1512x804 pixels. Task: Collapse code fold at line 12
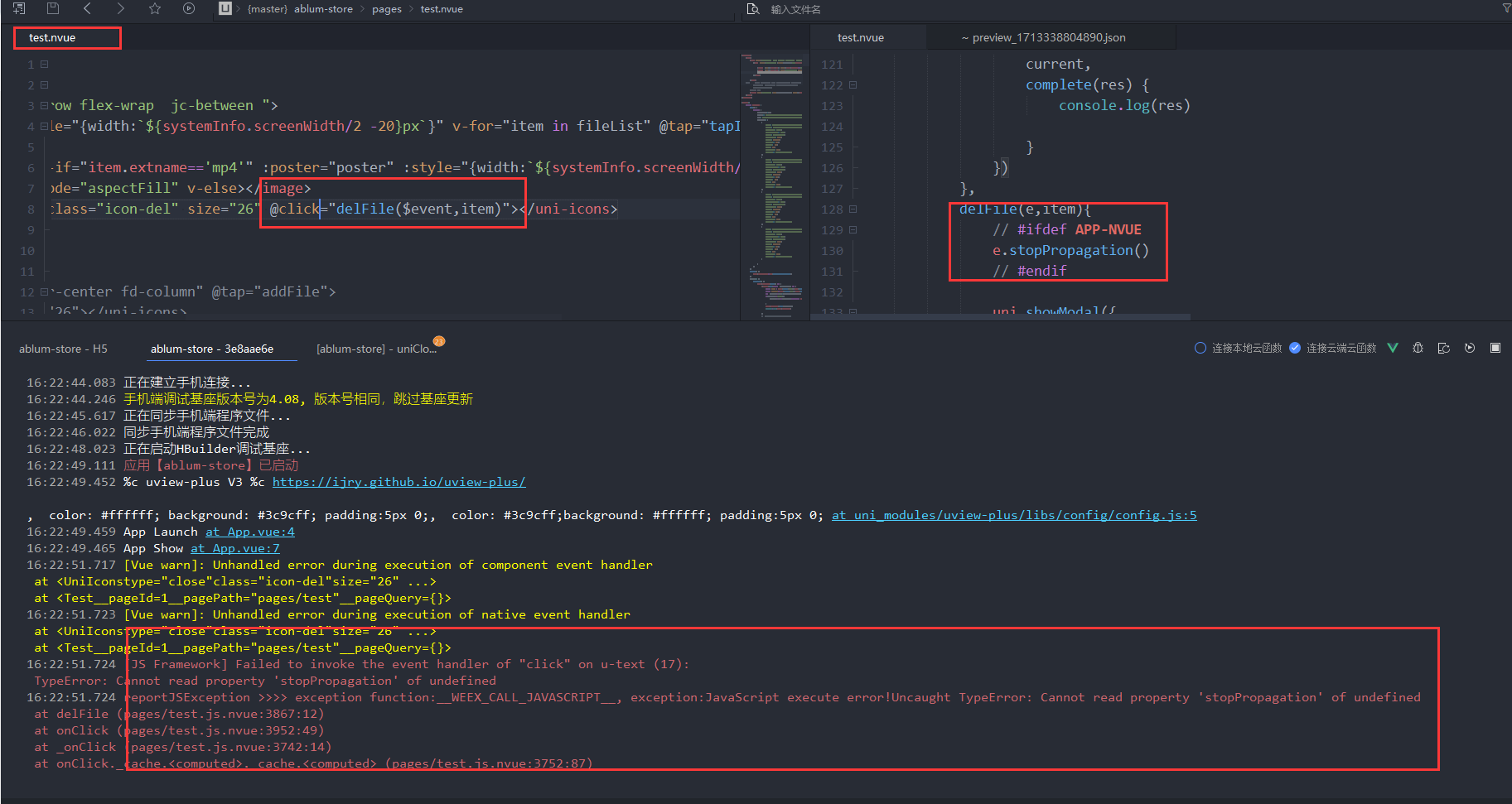pos(44,292)
